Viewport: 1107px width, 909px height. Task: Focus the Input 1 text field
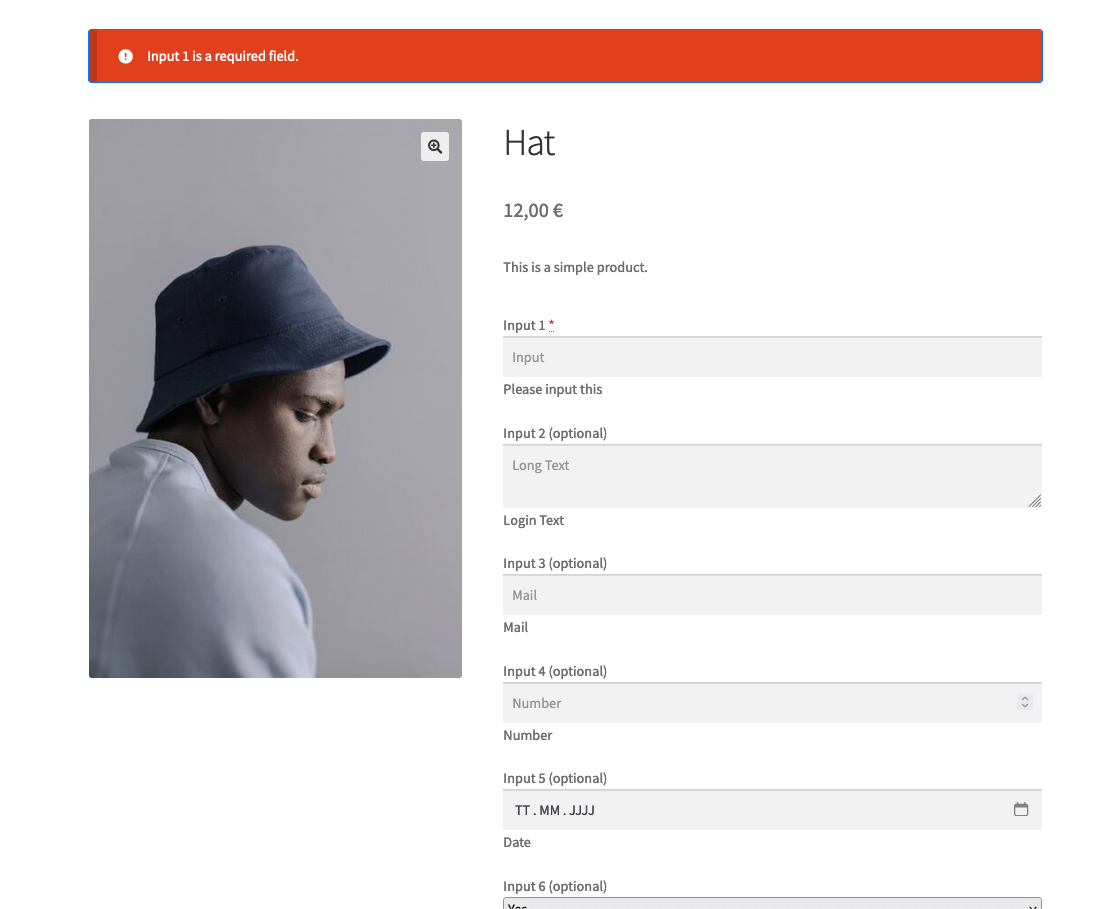tap(772, 357)
